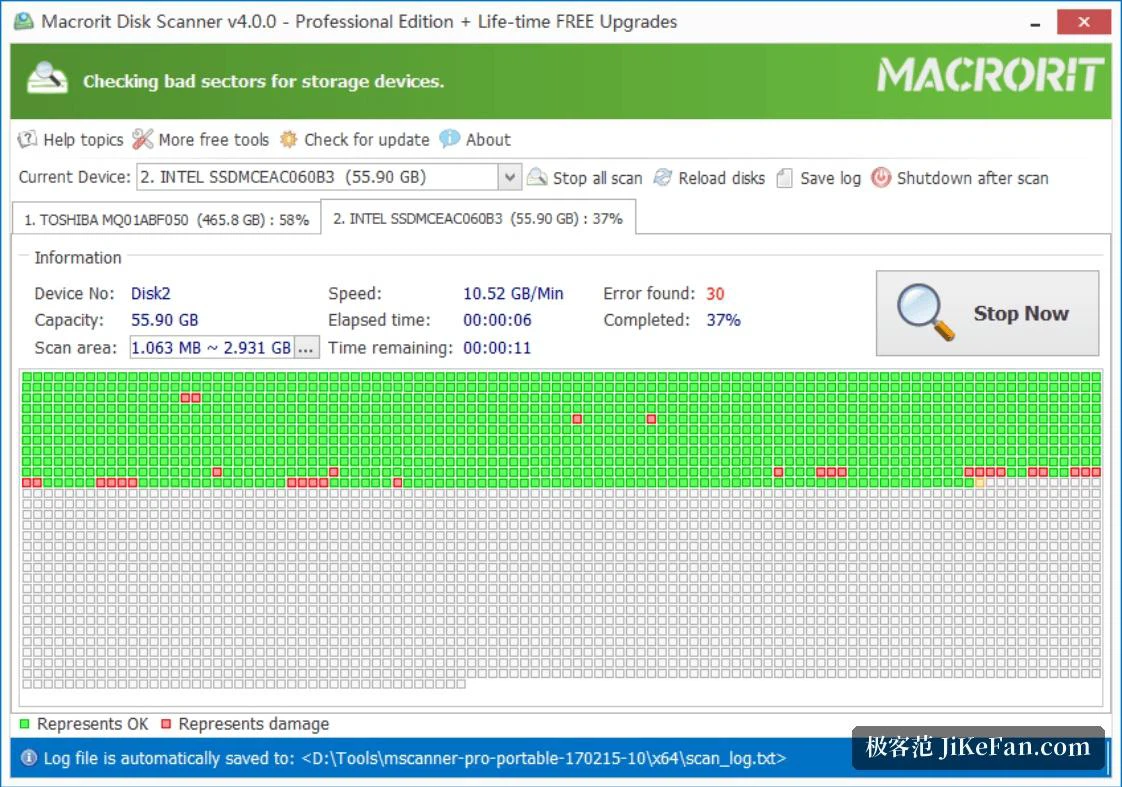Click the About info bubble icon
This screenshot has height=787, width=1122.
pos(449,138)
